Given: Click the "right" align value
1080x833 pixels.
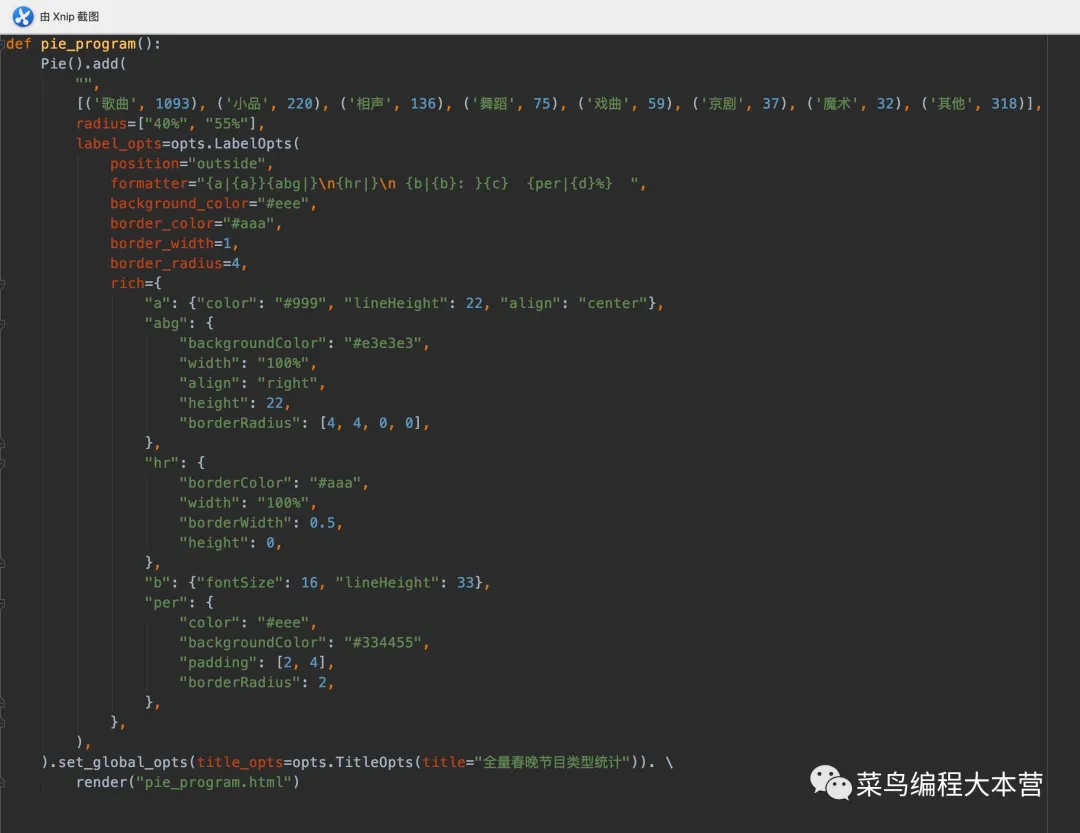Looking at the screenshot, I should (x=287, y=383).
